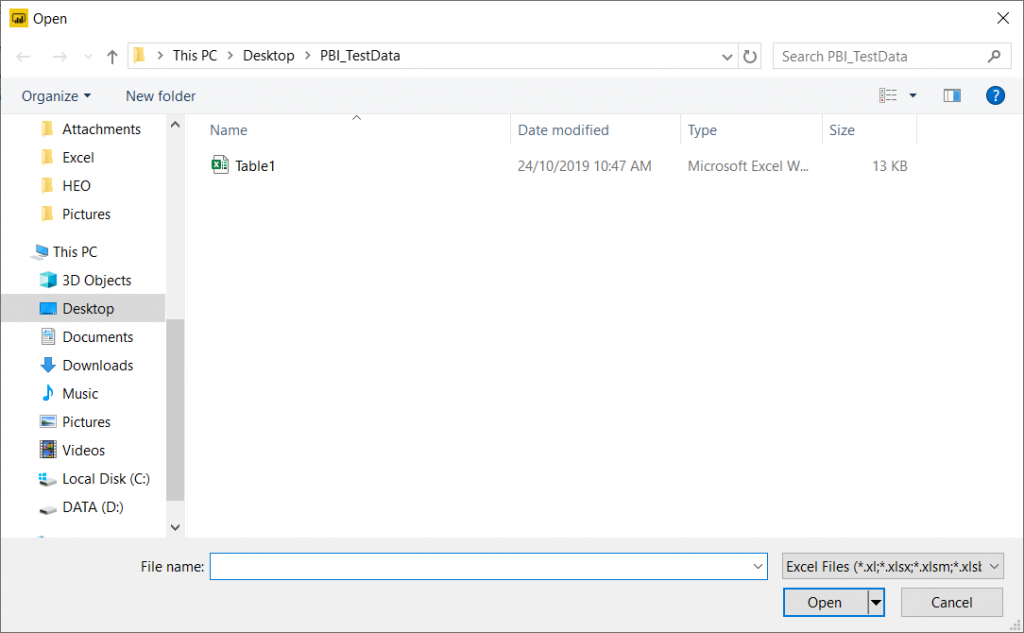This screenshot has height=633, width=1024.
Task: Click the back navigation arrow
Action: [x=23, y=56]
